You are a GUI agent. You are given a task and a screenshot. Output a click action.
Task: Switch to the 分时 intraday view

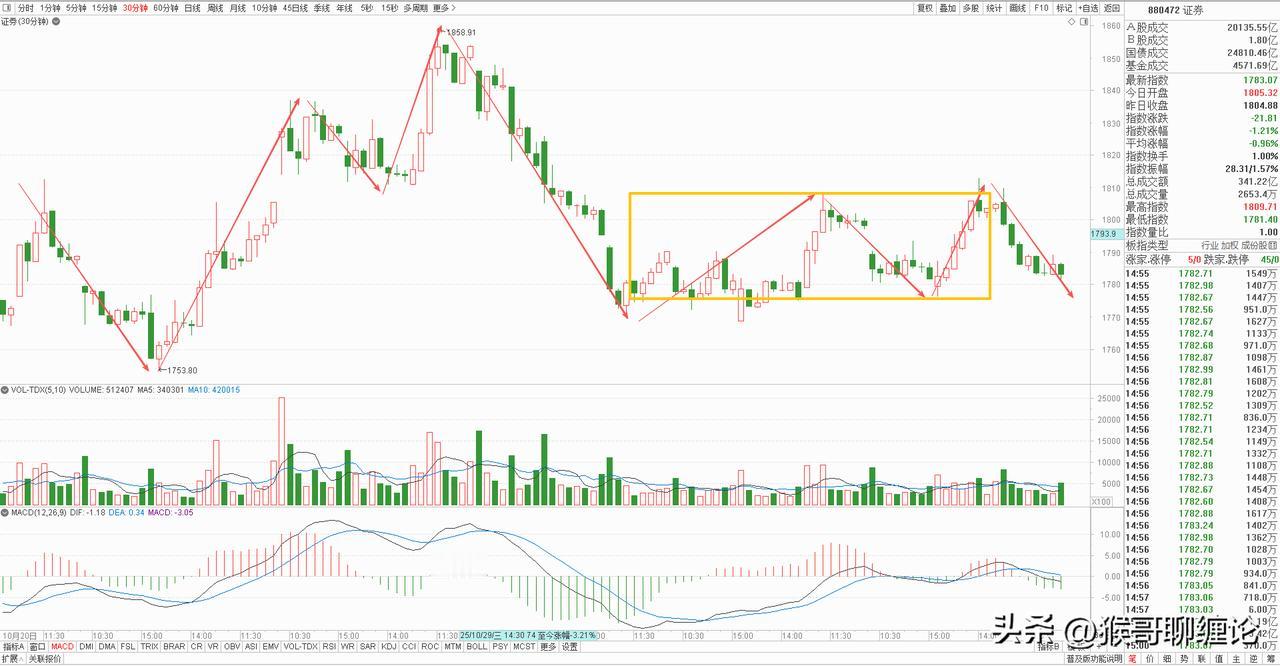[x=26, y=7]
